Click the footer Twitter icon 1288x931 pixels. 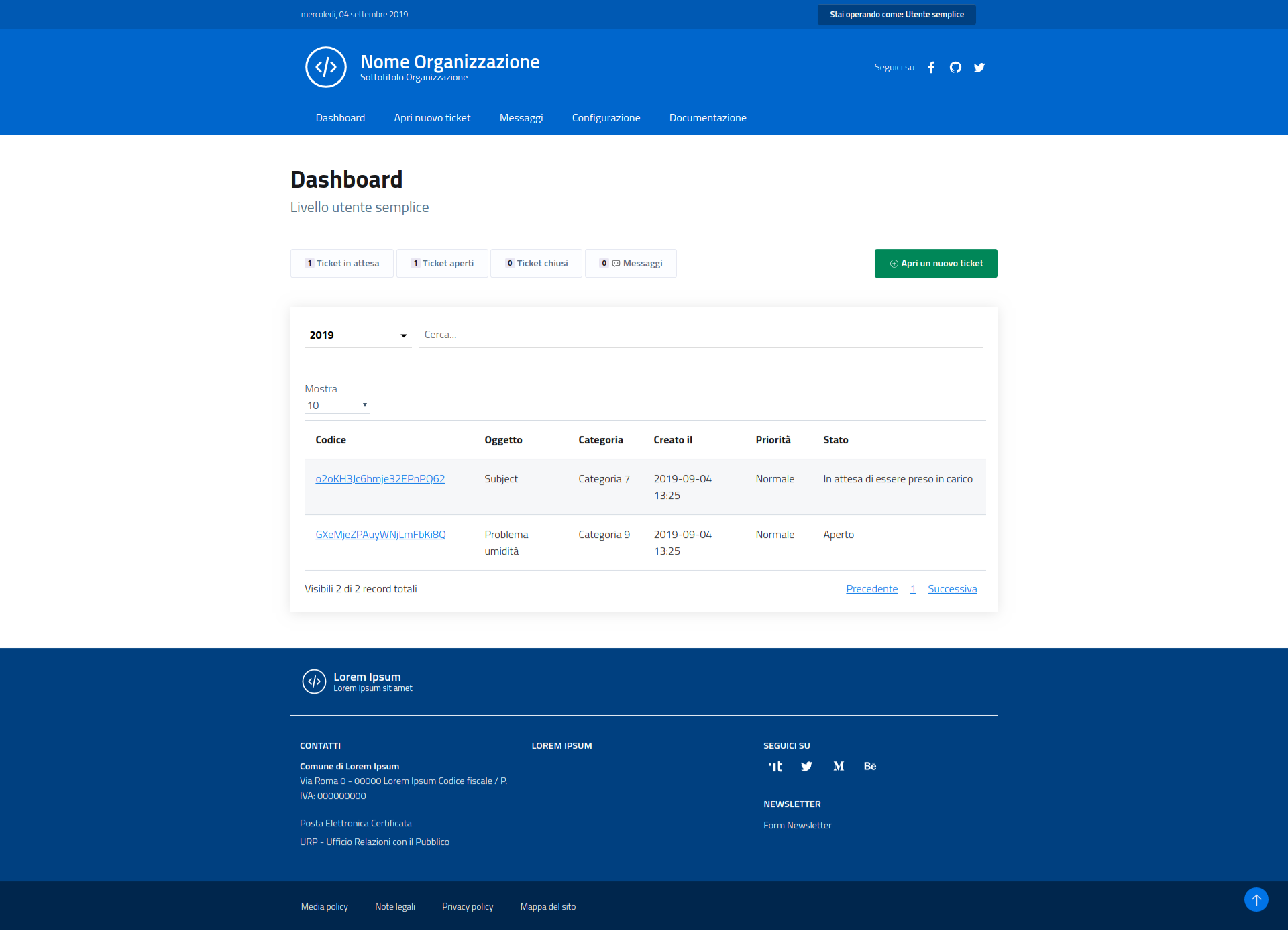[x=807, y=766]
